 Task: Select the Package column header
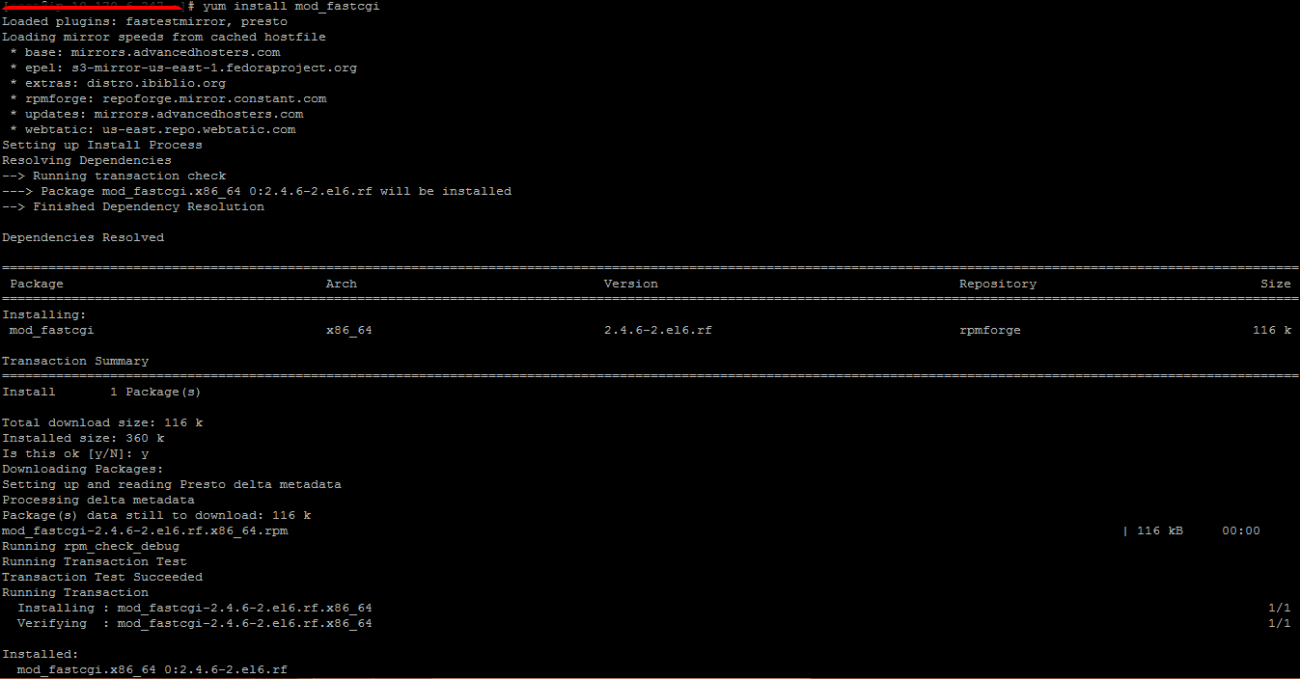pyautogui.click(x=36, y=283)
